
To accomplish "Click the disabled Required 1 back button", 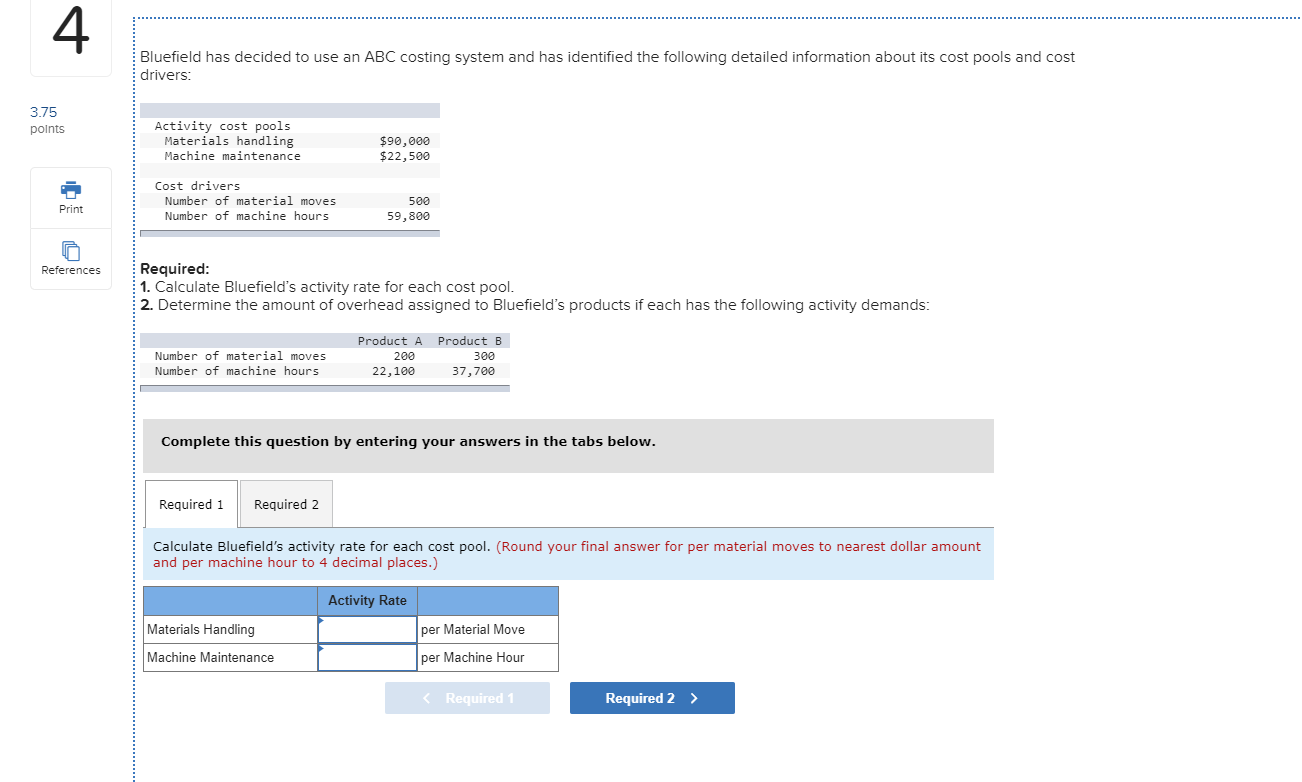I will (467, 697).
